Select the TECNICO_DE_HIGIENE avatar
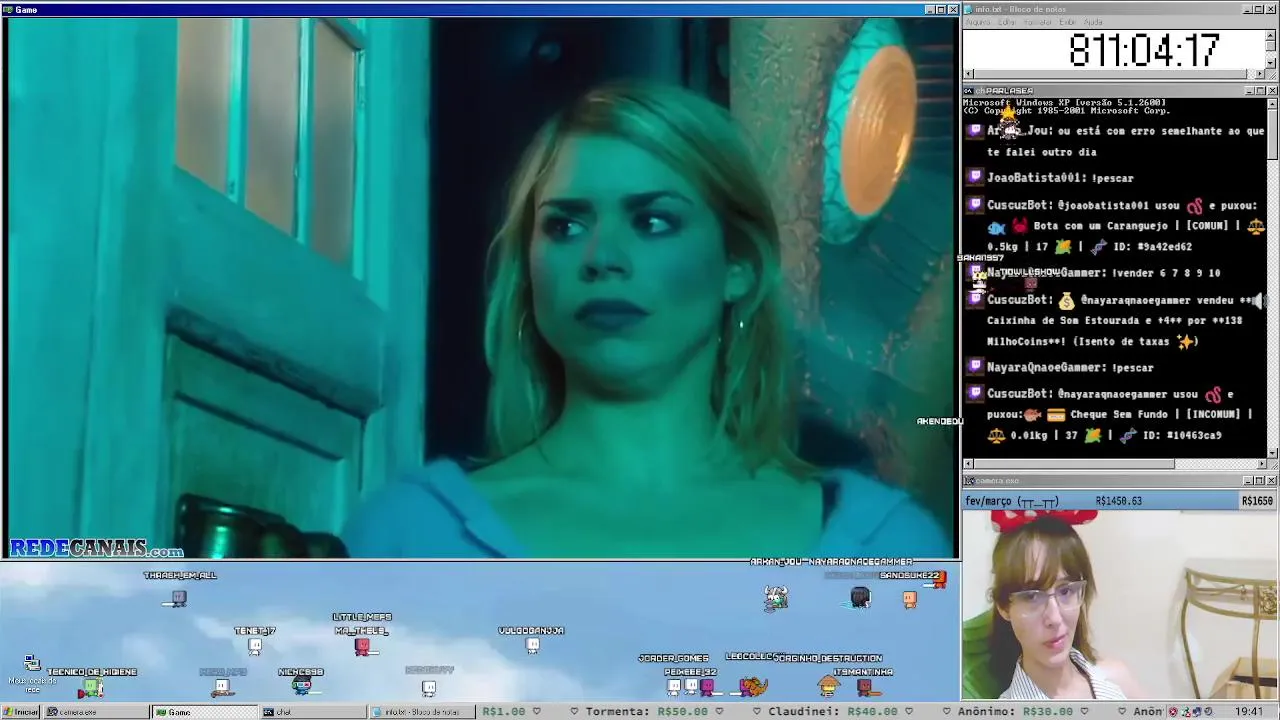This screenshot has height=720, width=1280. (91, 687)
